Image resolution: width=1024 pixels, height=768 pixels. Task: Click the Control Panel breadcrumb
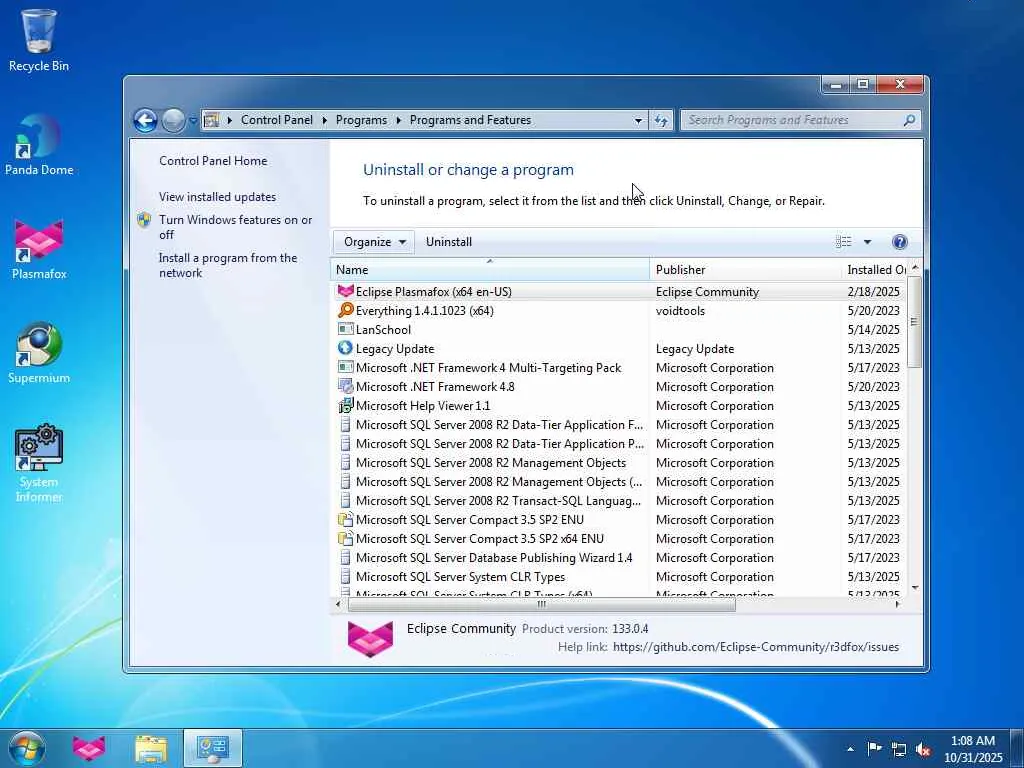click(277, 120)
